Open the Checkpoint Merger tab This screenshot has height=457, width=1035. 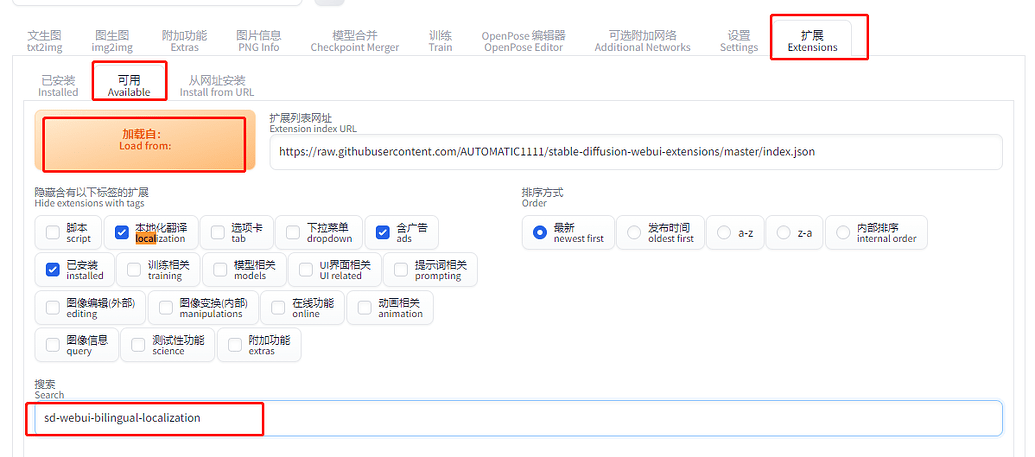[x=354, y=41]
